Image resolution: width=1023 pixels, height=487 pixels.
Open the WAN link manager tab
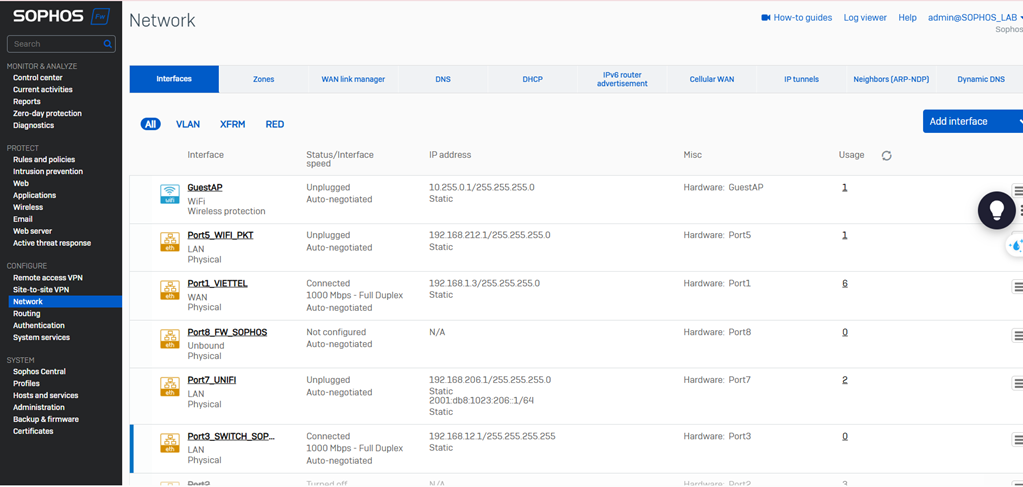point(353,79)
